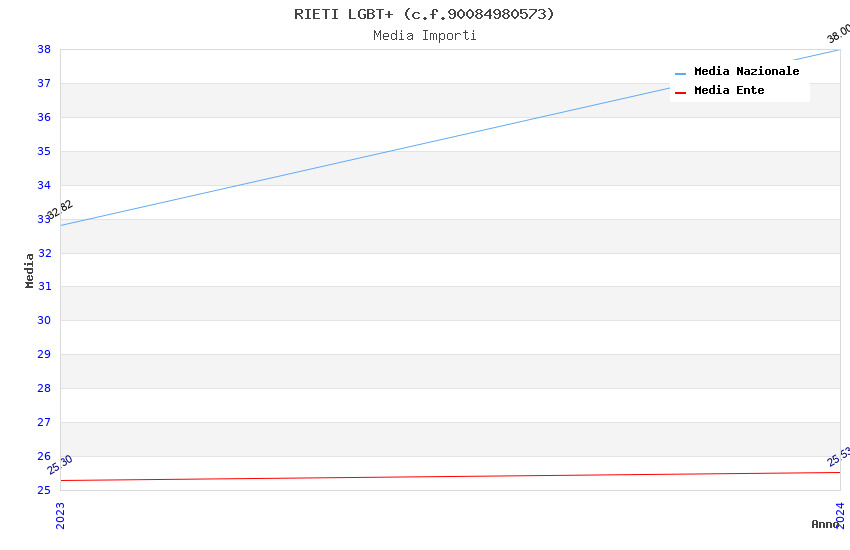The height and width of the screenshot is (550, 850).
Task: Click the 2024 x-axis year label
Action: (840, 515)
